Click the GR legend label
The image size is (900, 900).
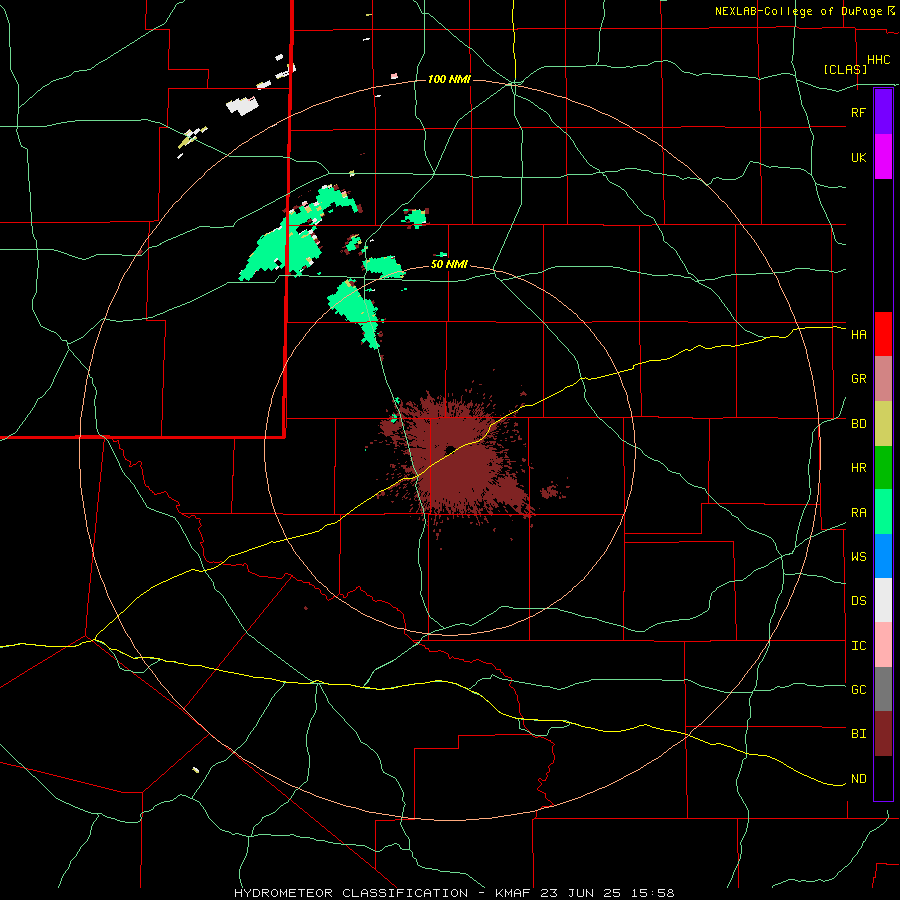(x=858, y=379)
